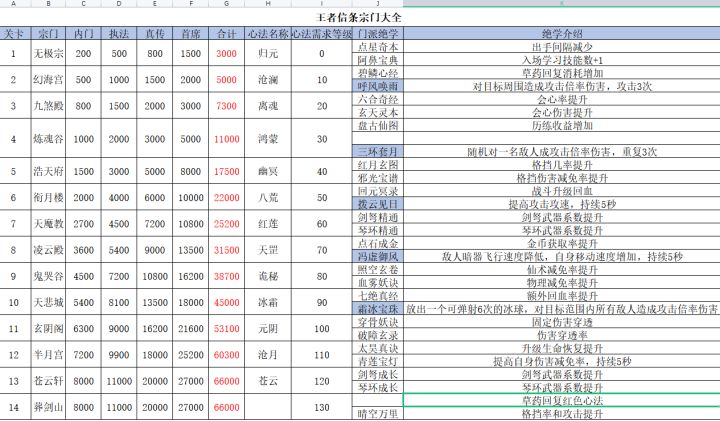Select the 合计 header cell
This screenshot has width=720, height=421.
226,34
